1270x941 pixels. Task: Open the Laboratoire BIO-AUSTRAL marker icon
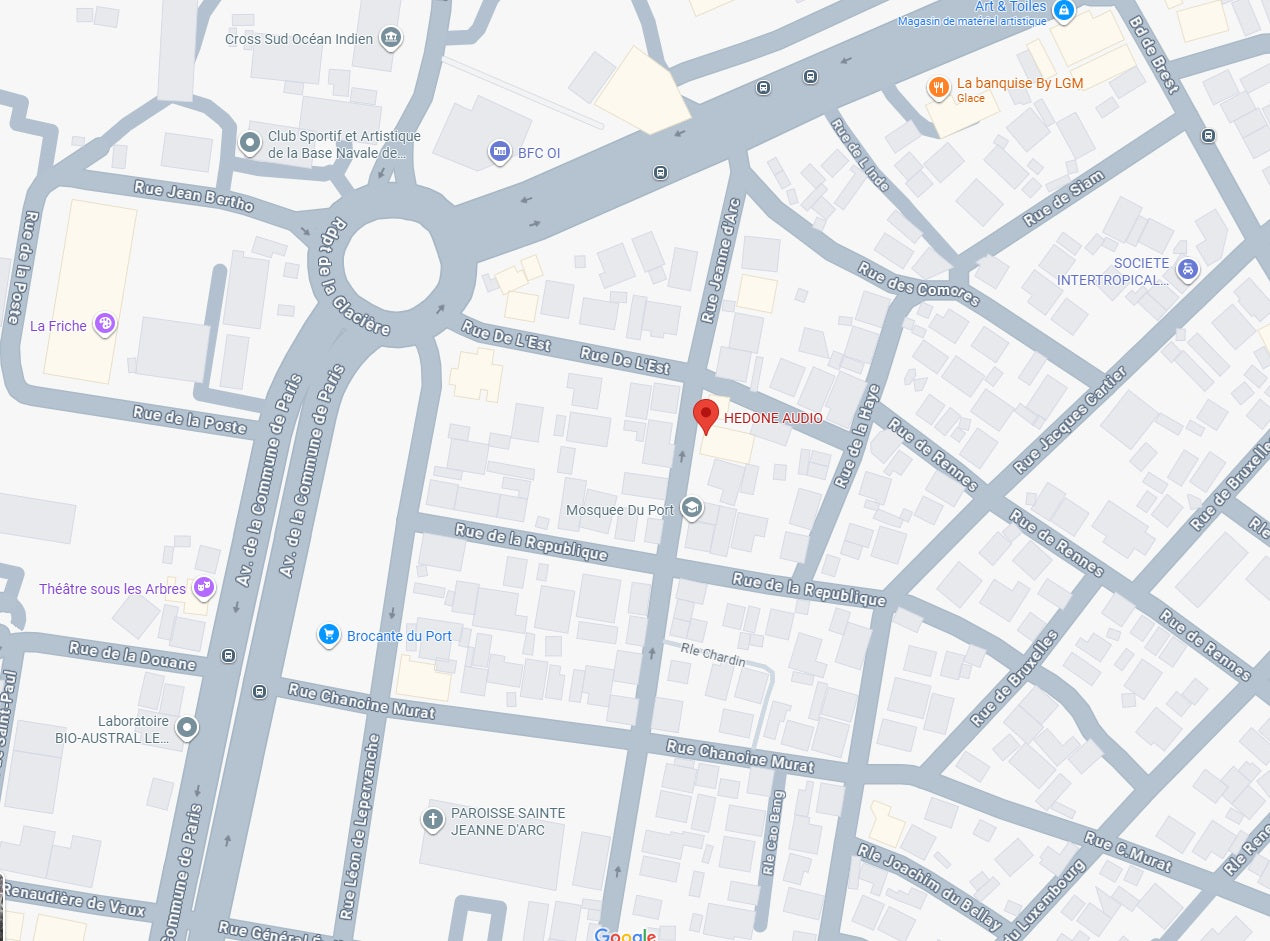click(x=187, y=727)
